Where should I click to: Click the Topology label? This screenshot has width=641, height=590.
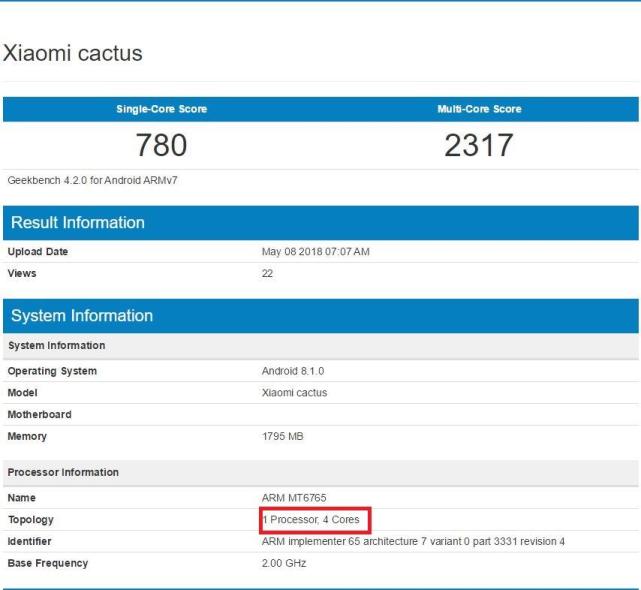(31, 520)
